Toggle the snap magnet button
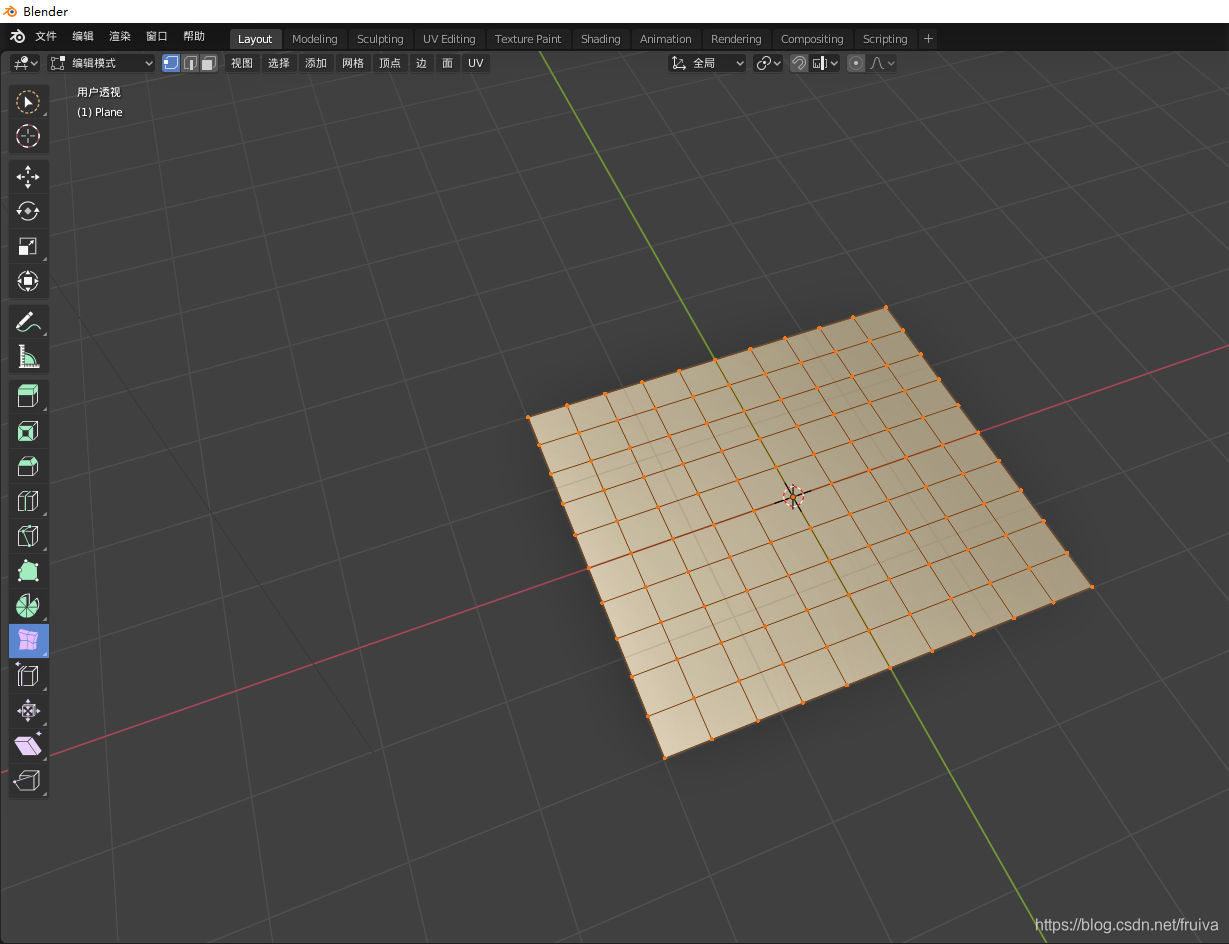This screenshot has height=944, width=1229. pos(799,63)
